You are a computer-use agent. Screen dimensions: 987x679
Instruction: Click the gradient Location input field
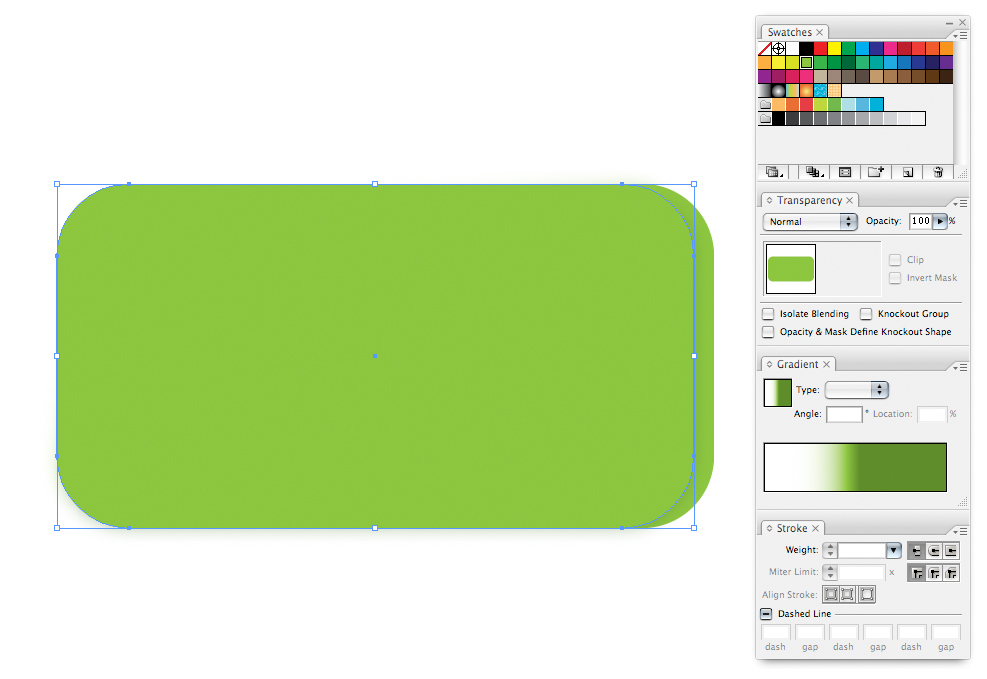[932, 414]
